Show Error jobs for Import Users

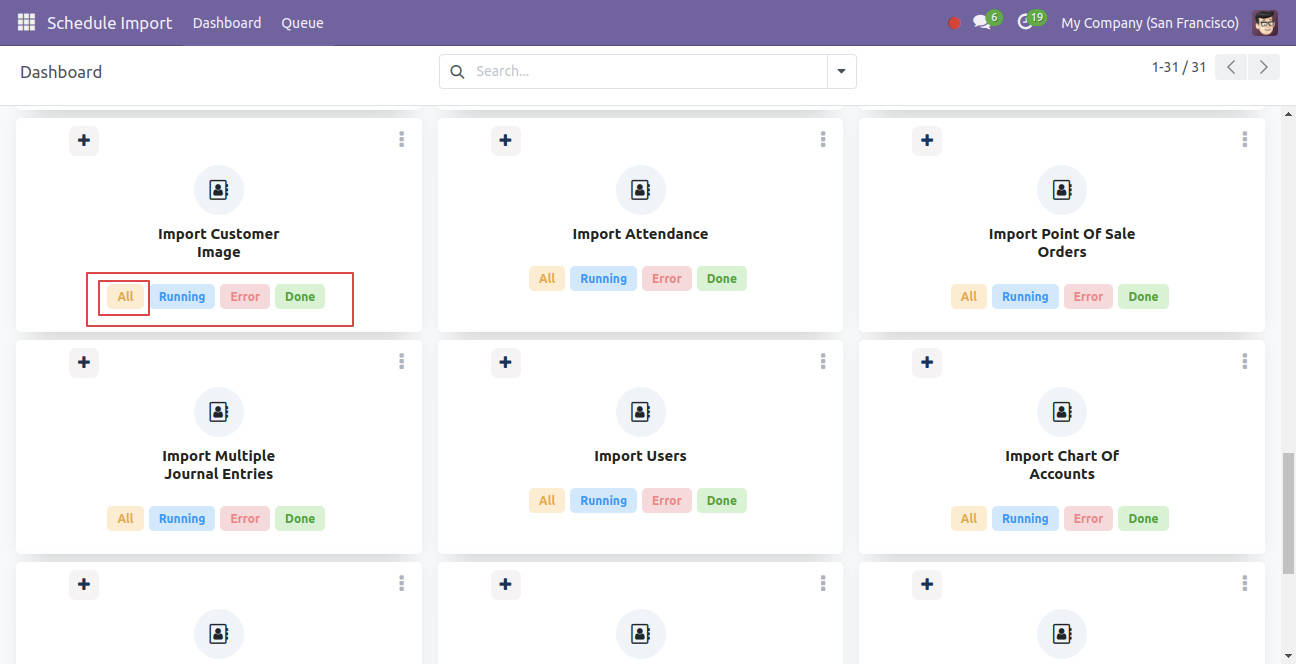point(667,501)
